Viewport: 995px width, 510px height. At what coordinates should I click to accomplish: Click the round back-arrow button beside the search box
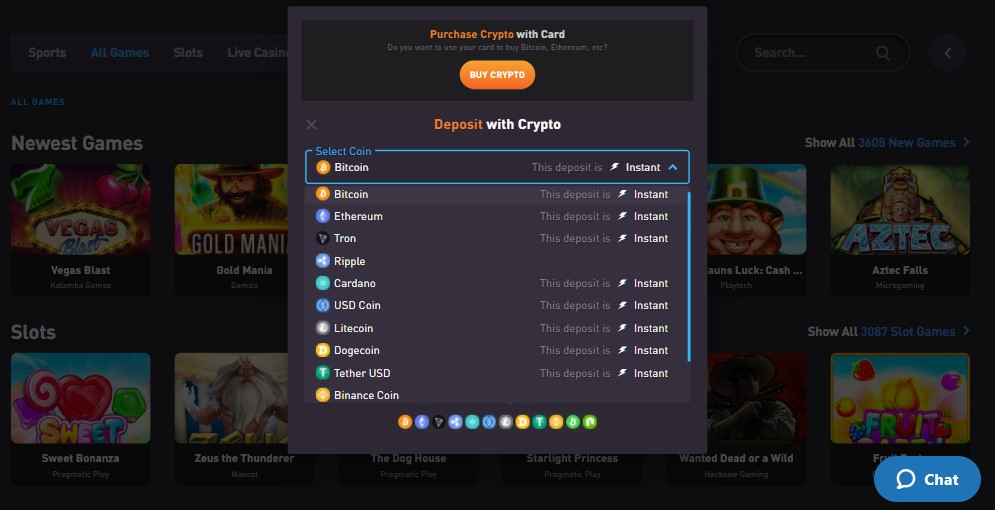[x=947, y=53]
